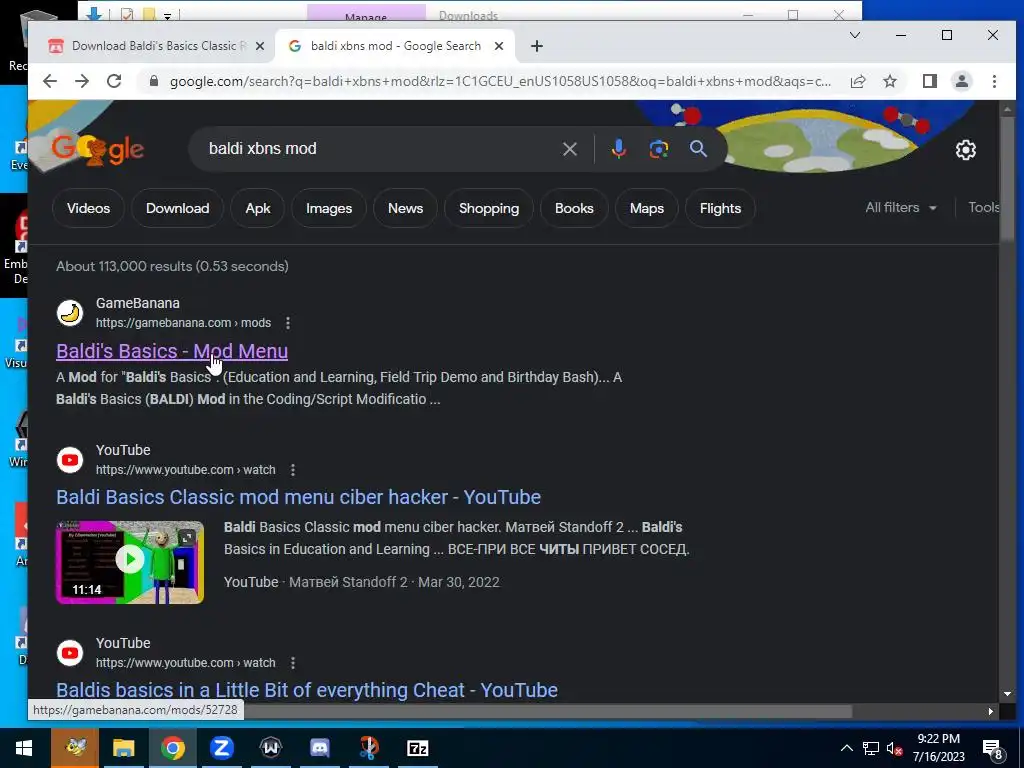
Task: Close the Download Baldi's Basics Classic tab
Action: click(x=260, y=46)
